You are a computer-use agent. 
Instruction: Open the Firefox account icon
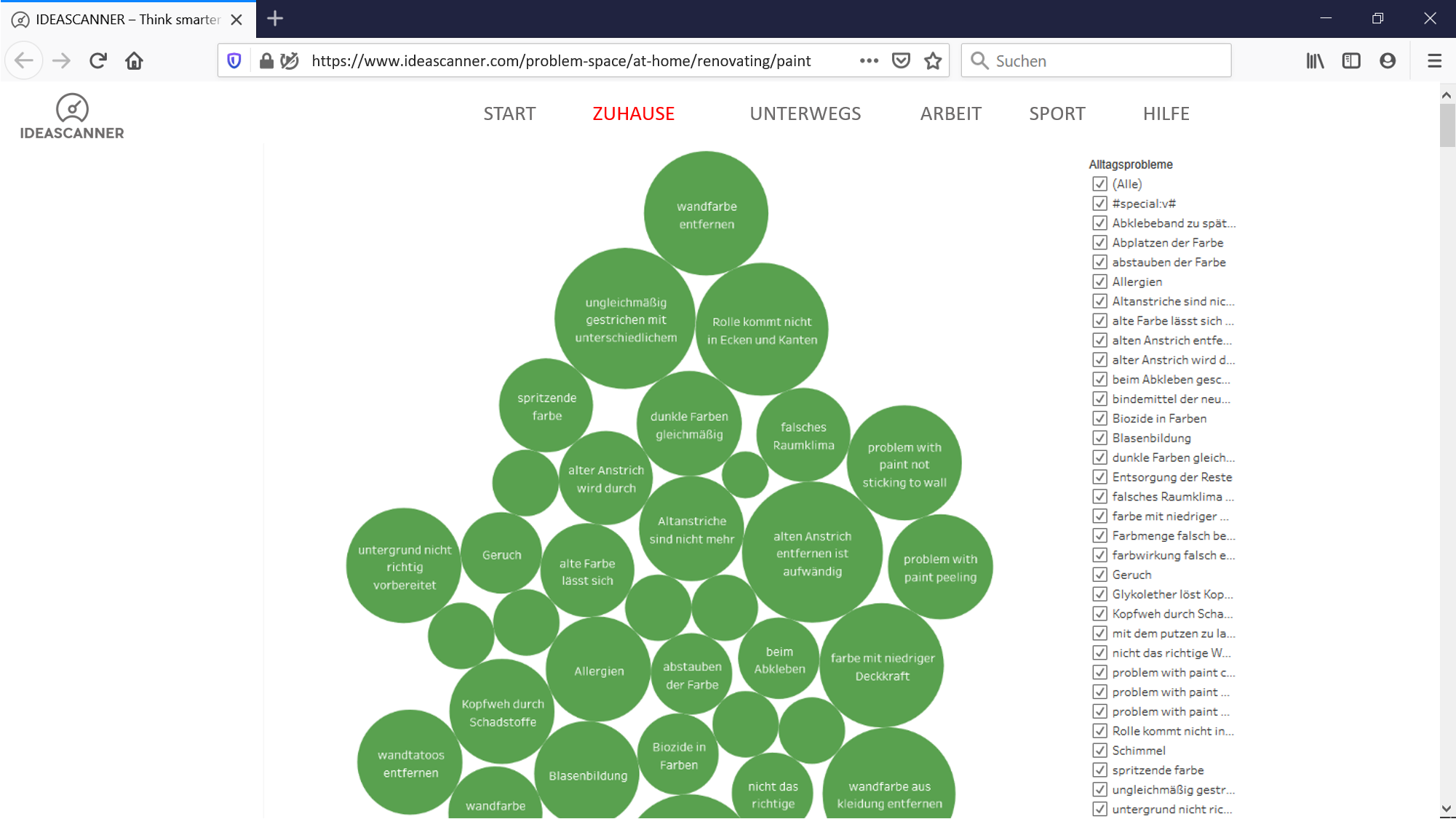click(x=1388, y=60)
